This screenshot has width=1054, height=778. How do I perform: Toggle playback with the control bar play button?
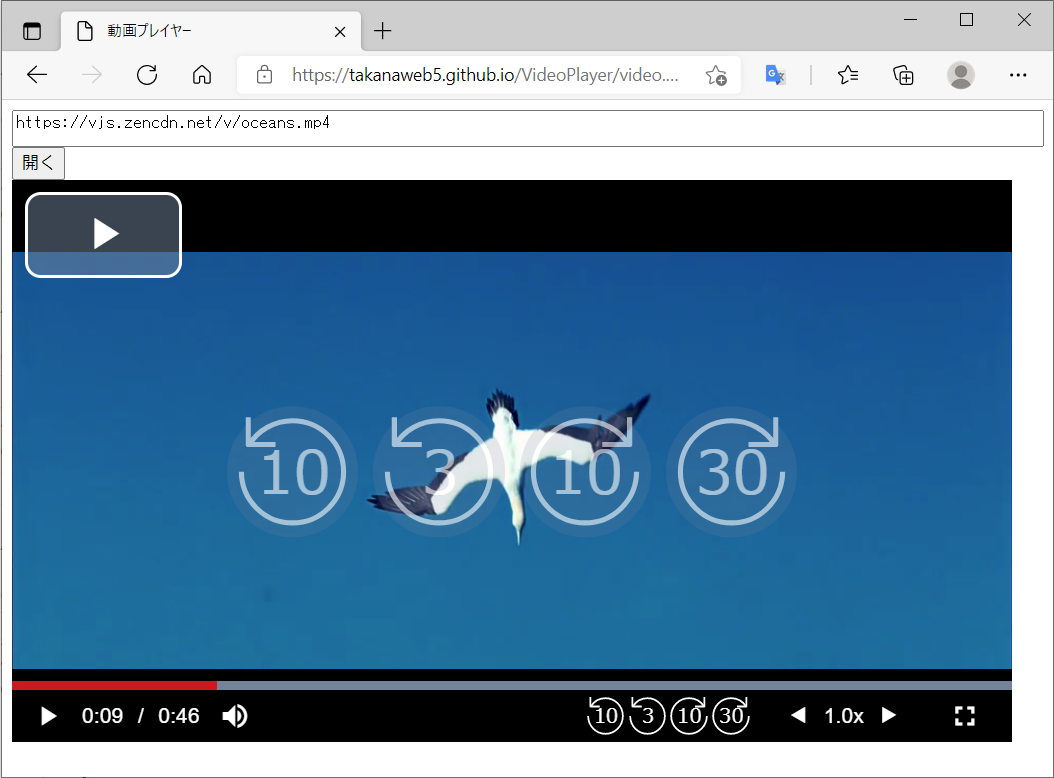click(x=48, y=715)
